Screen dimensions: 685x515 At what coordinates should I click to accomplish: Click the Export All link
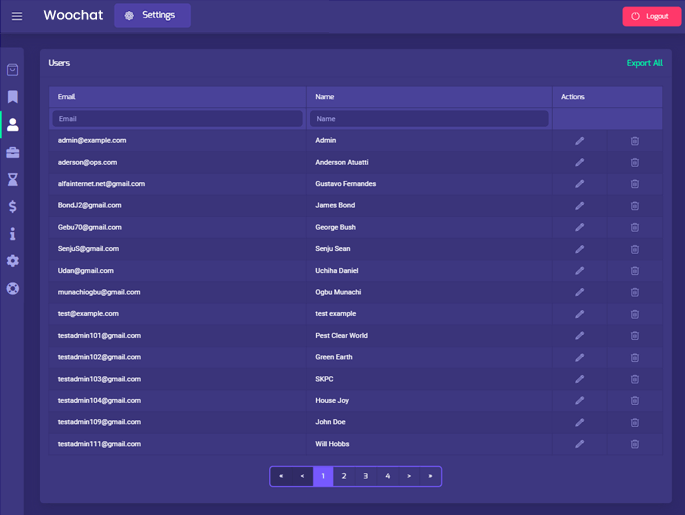[644, 63]
